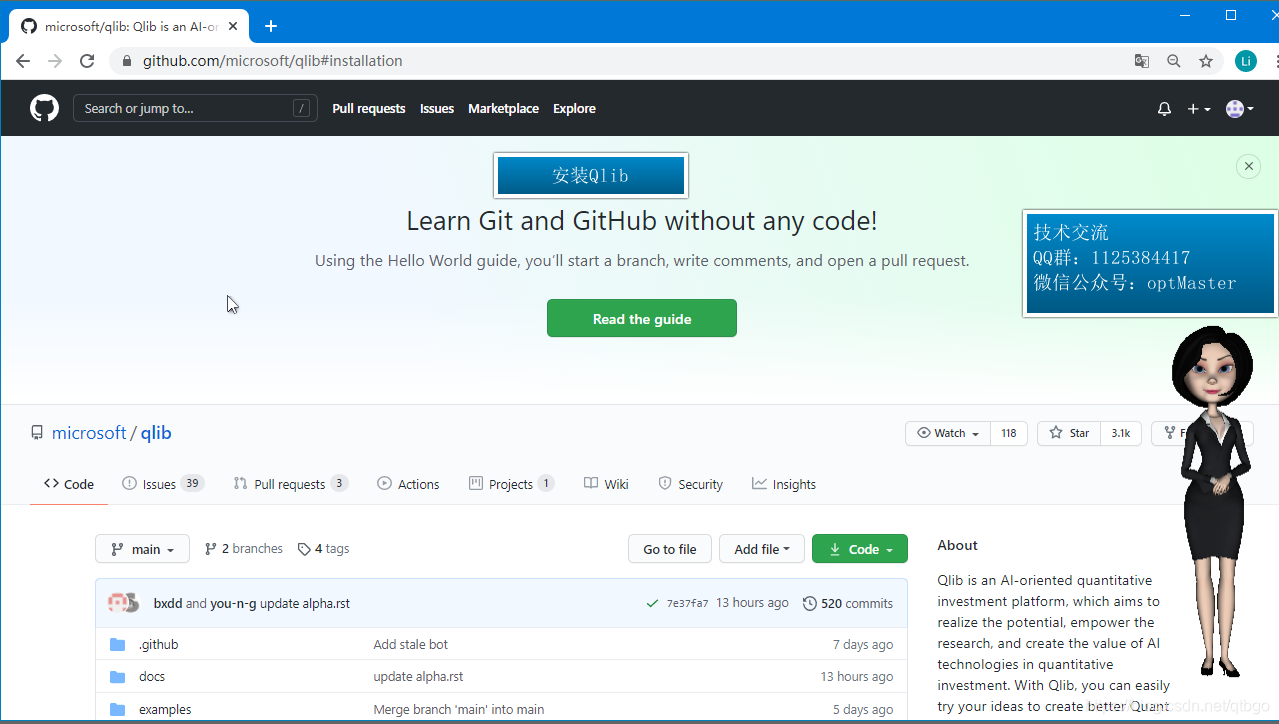Image resolution: width=1279 pixels, height=724 pixels.
Task: Click the examples folder icon
Action: point(118,709)
